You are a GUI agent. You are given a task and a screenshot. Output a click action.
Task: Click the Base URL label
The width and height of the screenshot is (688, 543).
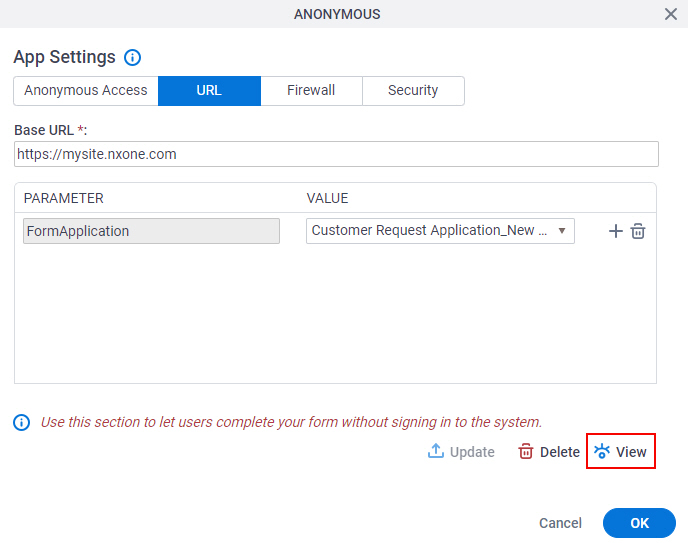[x=50, y=130]
